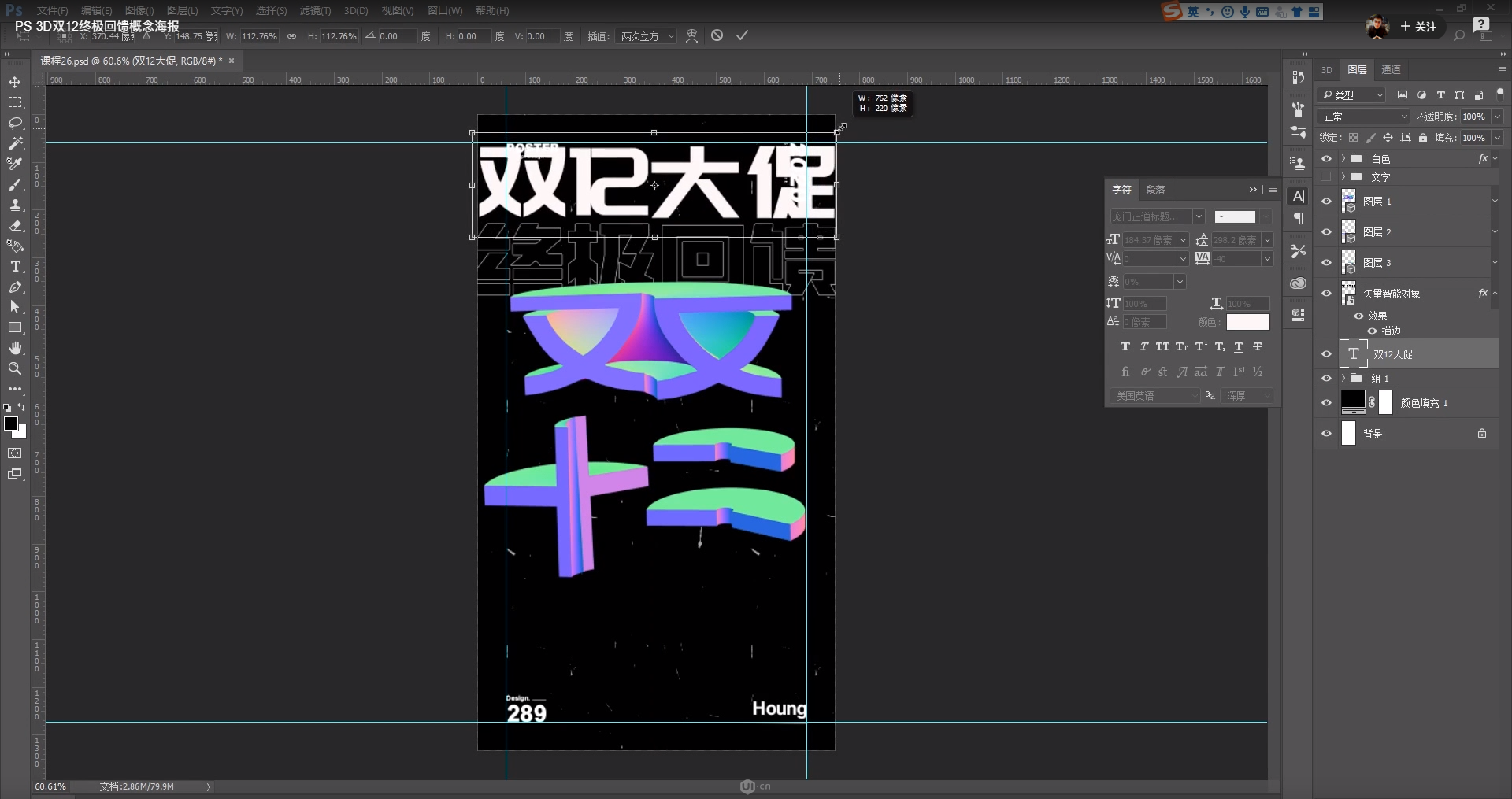This screenshot has height=799, width=1512.
Task: Expand the 白色 group folder
Action: click(1343, 158)
